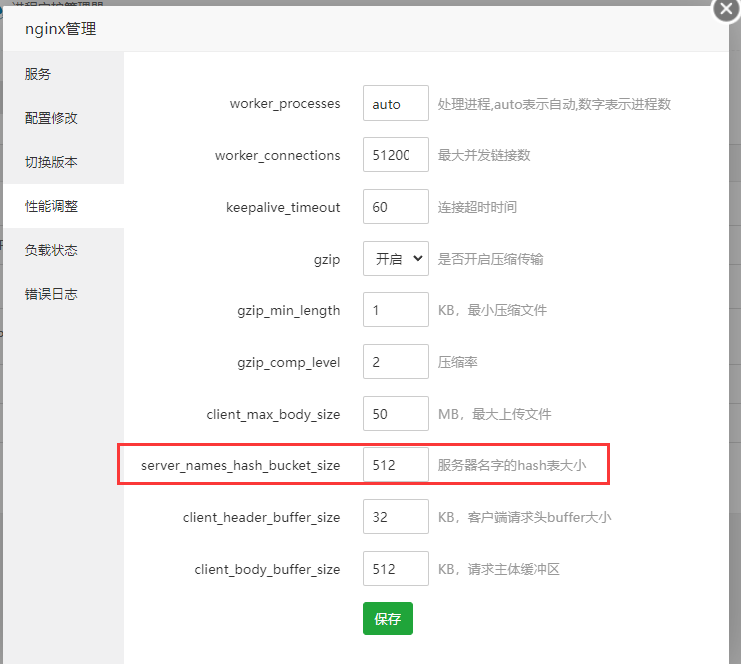Click the client_max_body_size field
This screenshot has height=664, width=741.
click(x=396, y=414)
